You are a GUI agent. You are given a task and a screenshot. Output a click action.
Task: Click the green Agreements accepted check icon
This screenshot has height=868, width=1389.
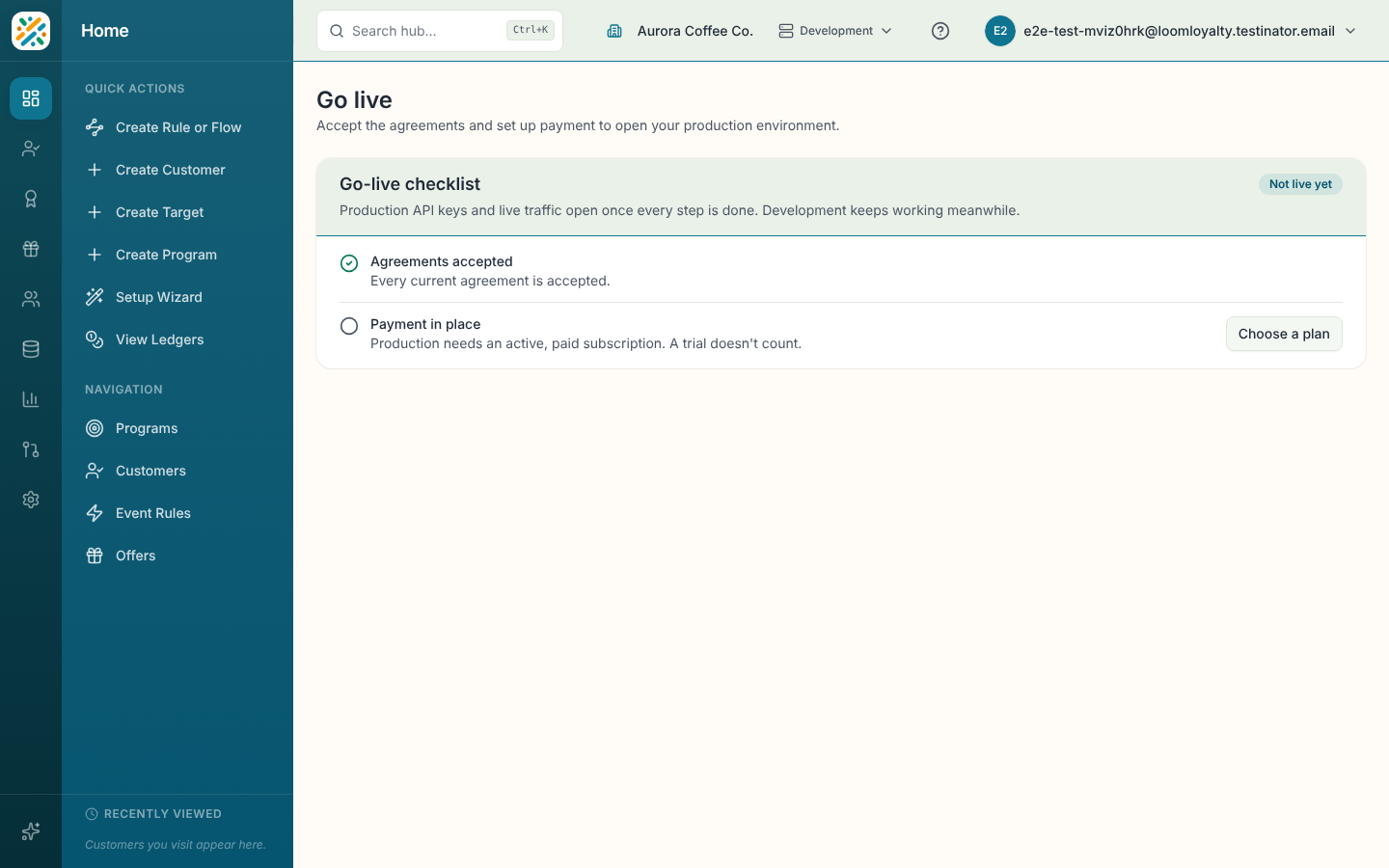tap(349, 263)
